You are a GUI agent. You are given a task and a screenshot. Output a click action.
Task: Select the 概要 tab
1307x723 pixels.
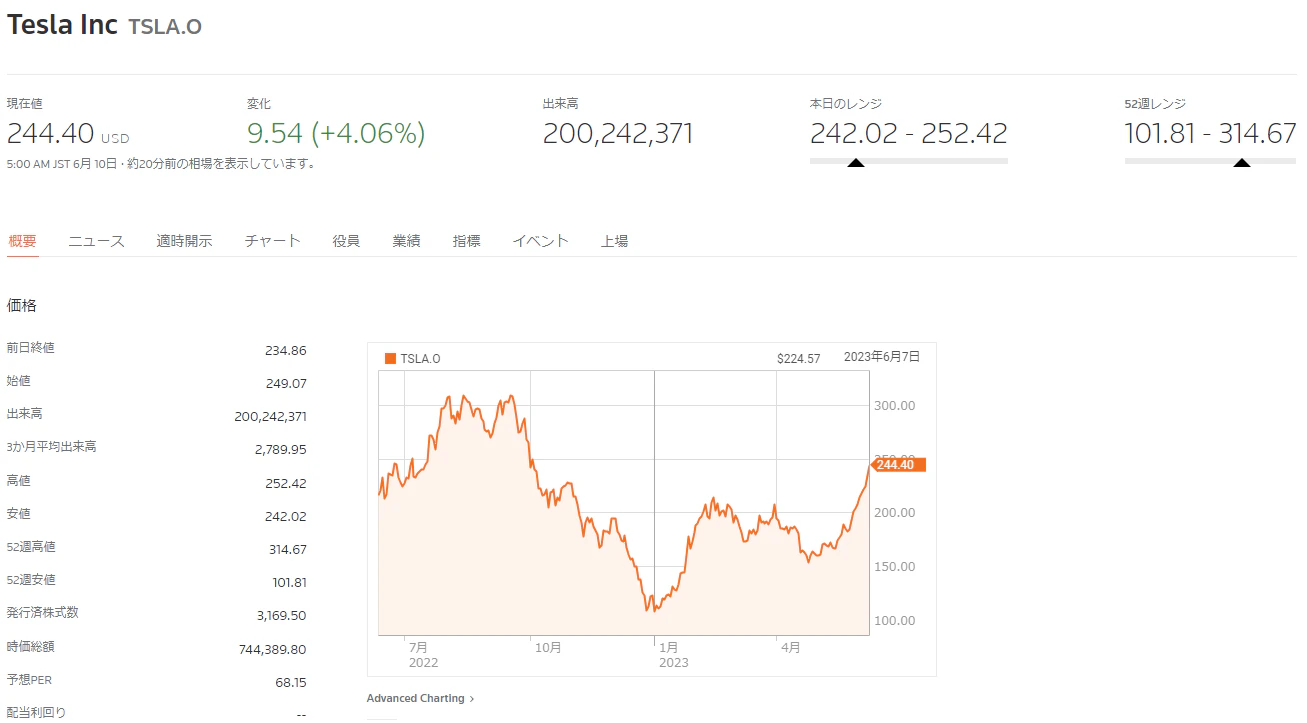pos(22,241)
